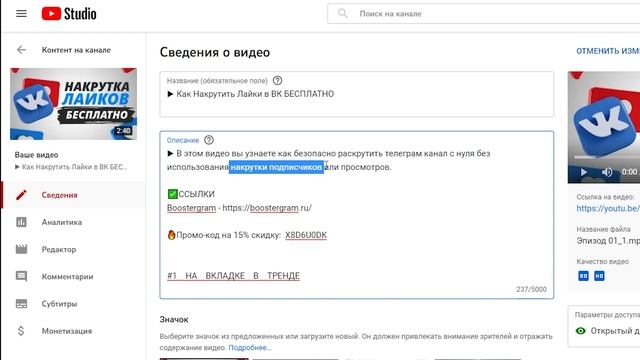Image resolution: width=640 pixels, height=360 pixels.
Task: Click the Комментарии speech bubble icon
Action: coord(21,276)
